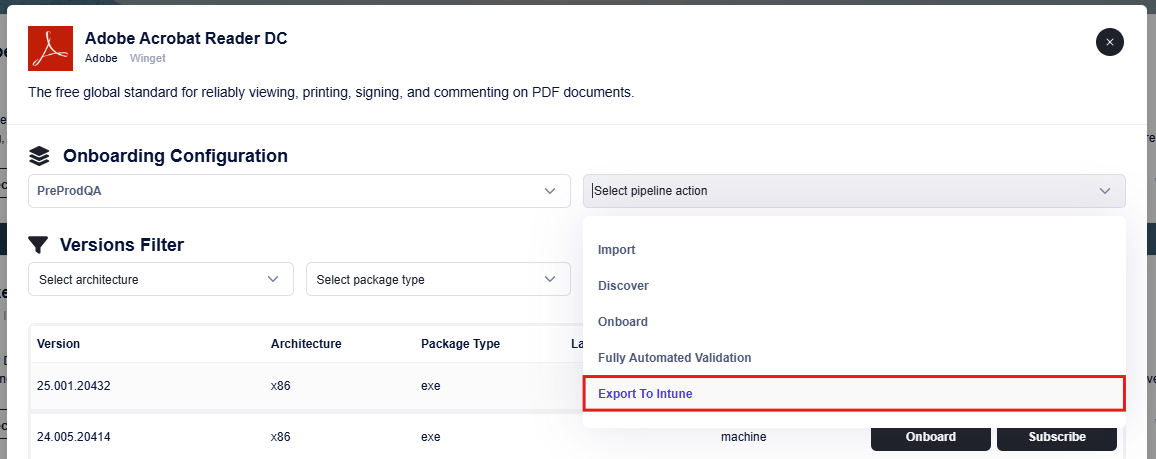The image size is (1156, 459).
Task: Expand the Select package type dropdown
Action: (437, 280)
